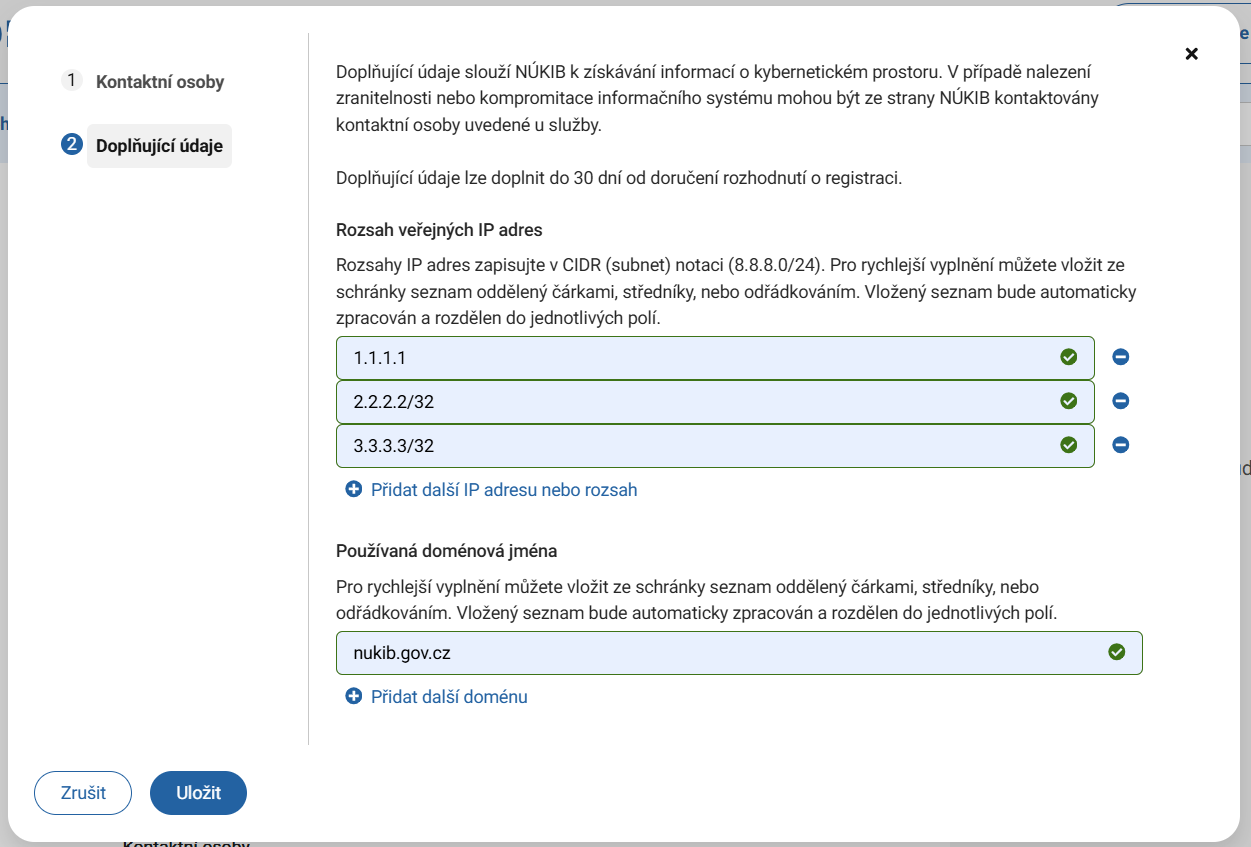Open link text Přidat další IP adresu nebo rozsah
Image resolution: width=1251 pixels, height=847 pixels.
tap(503, 490)
